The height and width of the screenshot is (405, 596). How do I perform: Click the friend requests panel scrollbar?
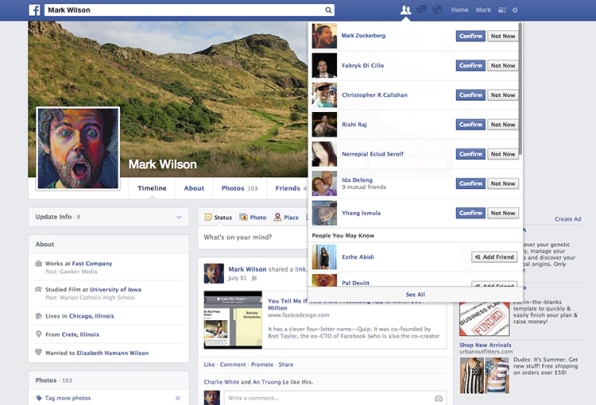click(x=520, y=89)
